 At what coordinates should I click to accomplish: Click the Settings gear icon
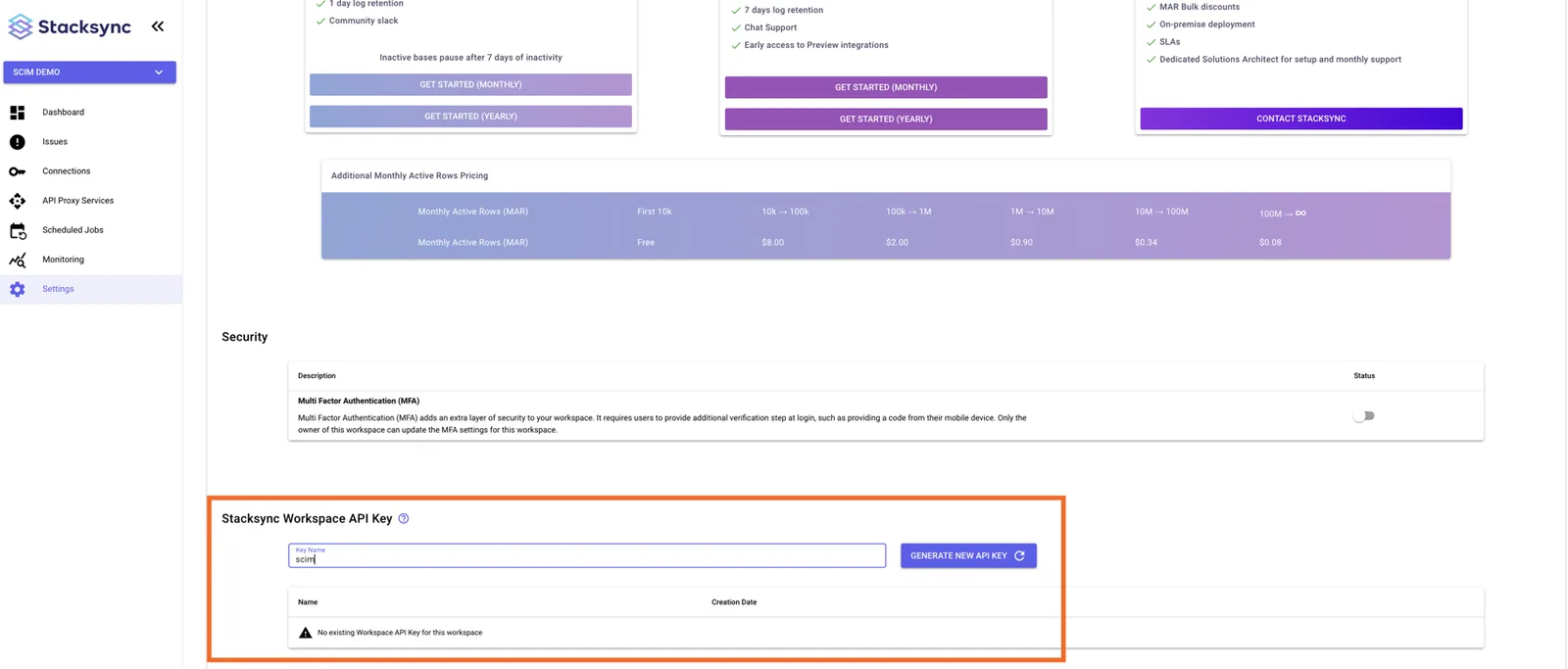pyautogui.click(x=18, y=289)
